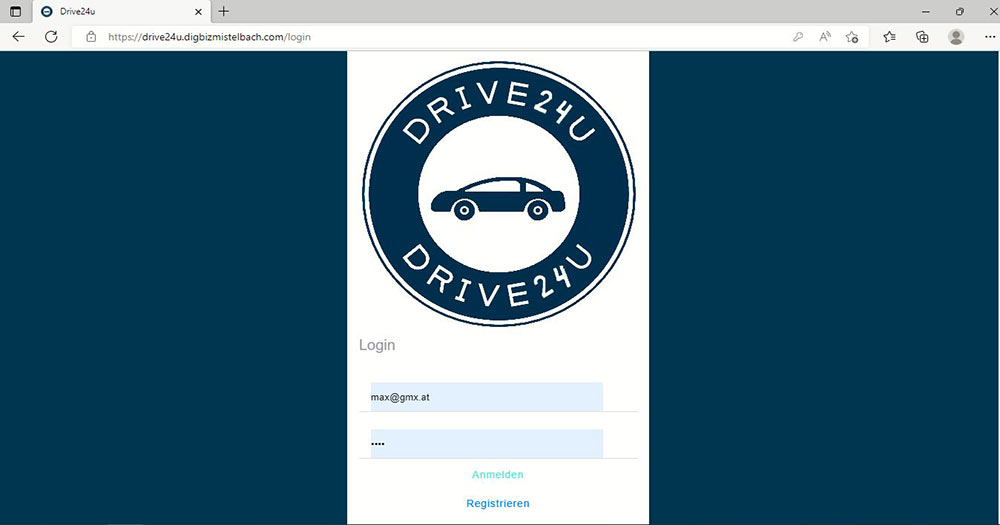This screenshot has width=1000, height=525.
Task: Minimize the browser window
Action: coord(925,11)
